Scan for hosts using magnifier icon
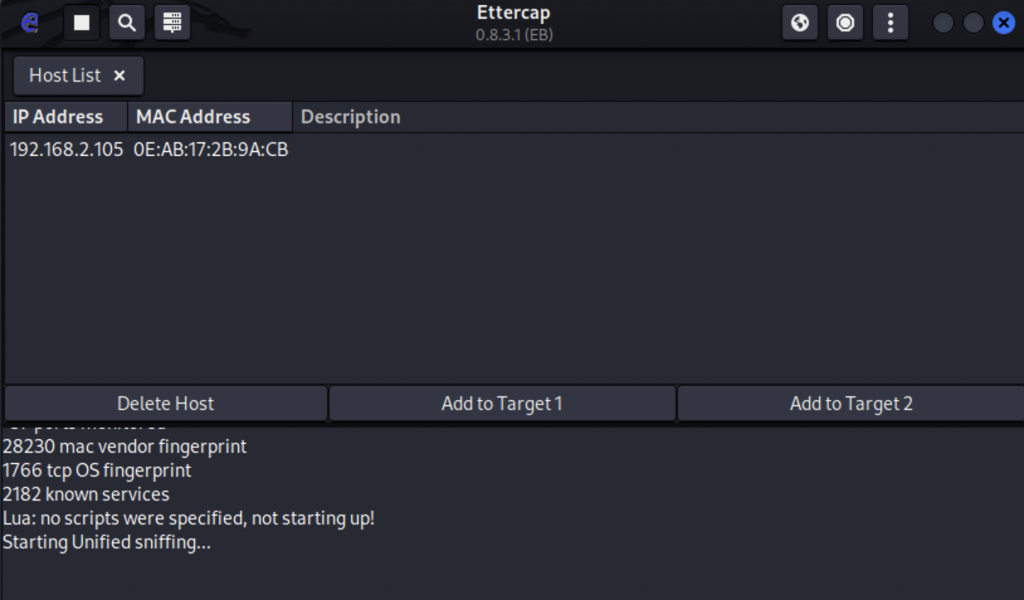The width and height of the screenshot is (1024, 600). [127, 23]
